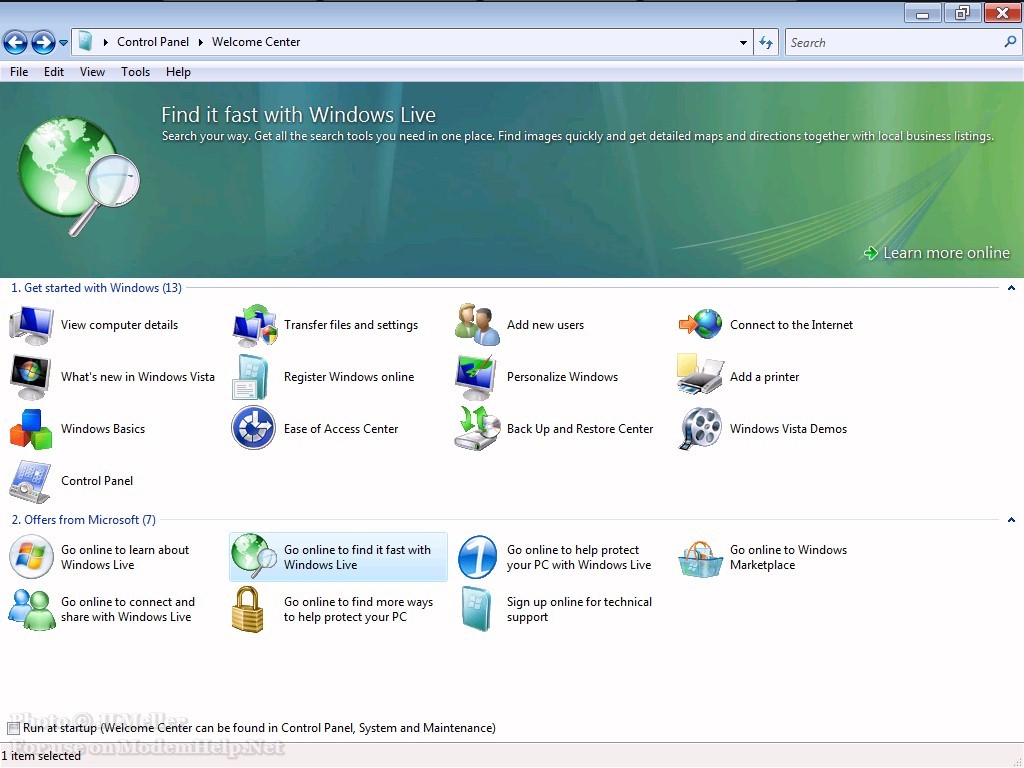
Task: Collapse the Offers from Microsoft section
Action: tap(1011, 520)
